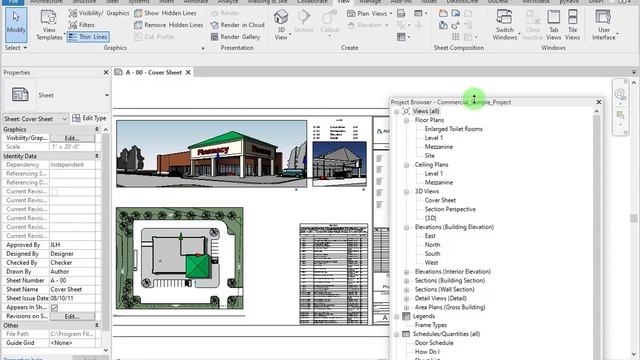Open View Templates
The image size is (640, 360).
point(49,25)
